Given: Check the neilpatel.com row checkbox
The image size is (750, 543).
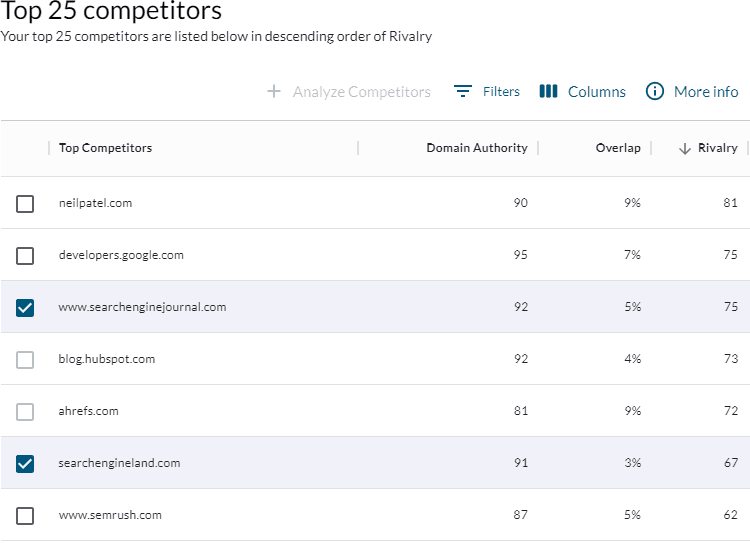Looking at the screenshot, I should 25,204.
